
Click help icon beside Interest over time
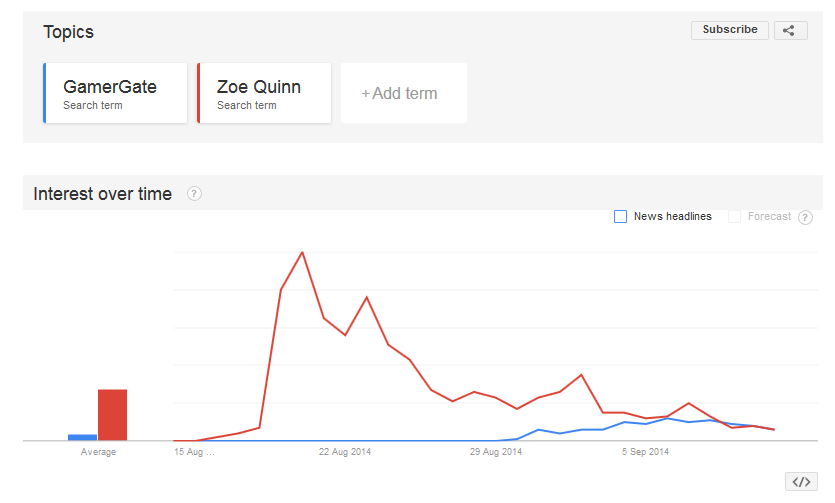[194, 194]
